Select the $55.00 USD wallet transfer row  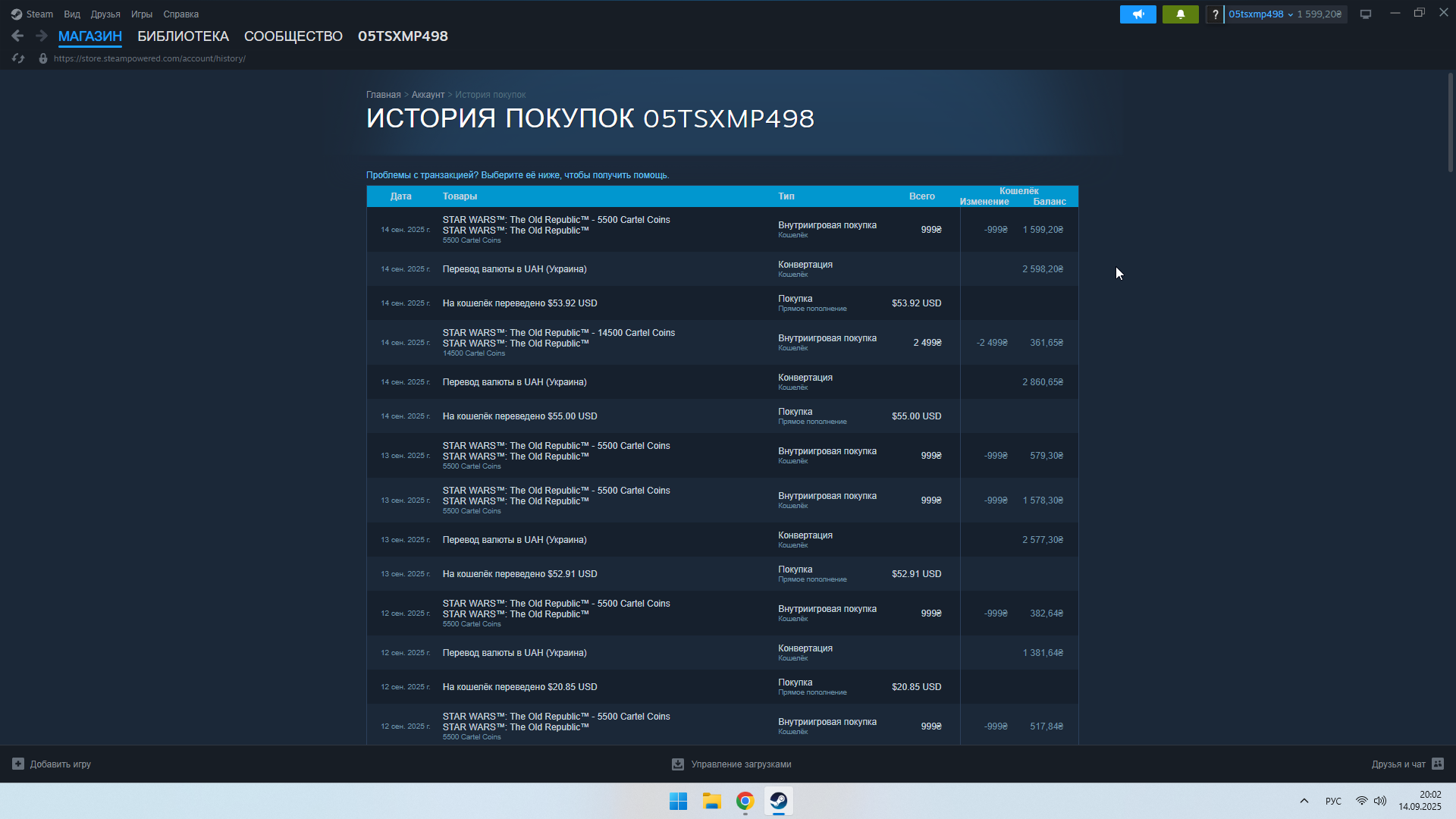(722, 416)
